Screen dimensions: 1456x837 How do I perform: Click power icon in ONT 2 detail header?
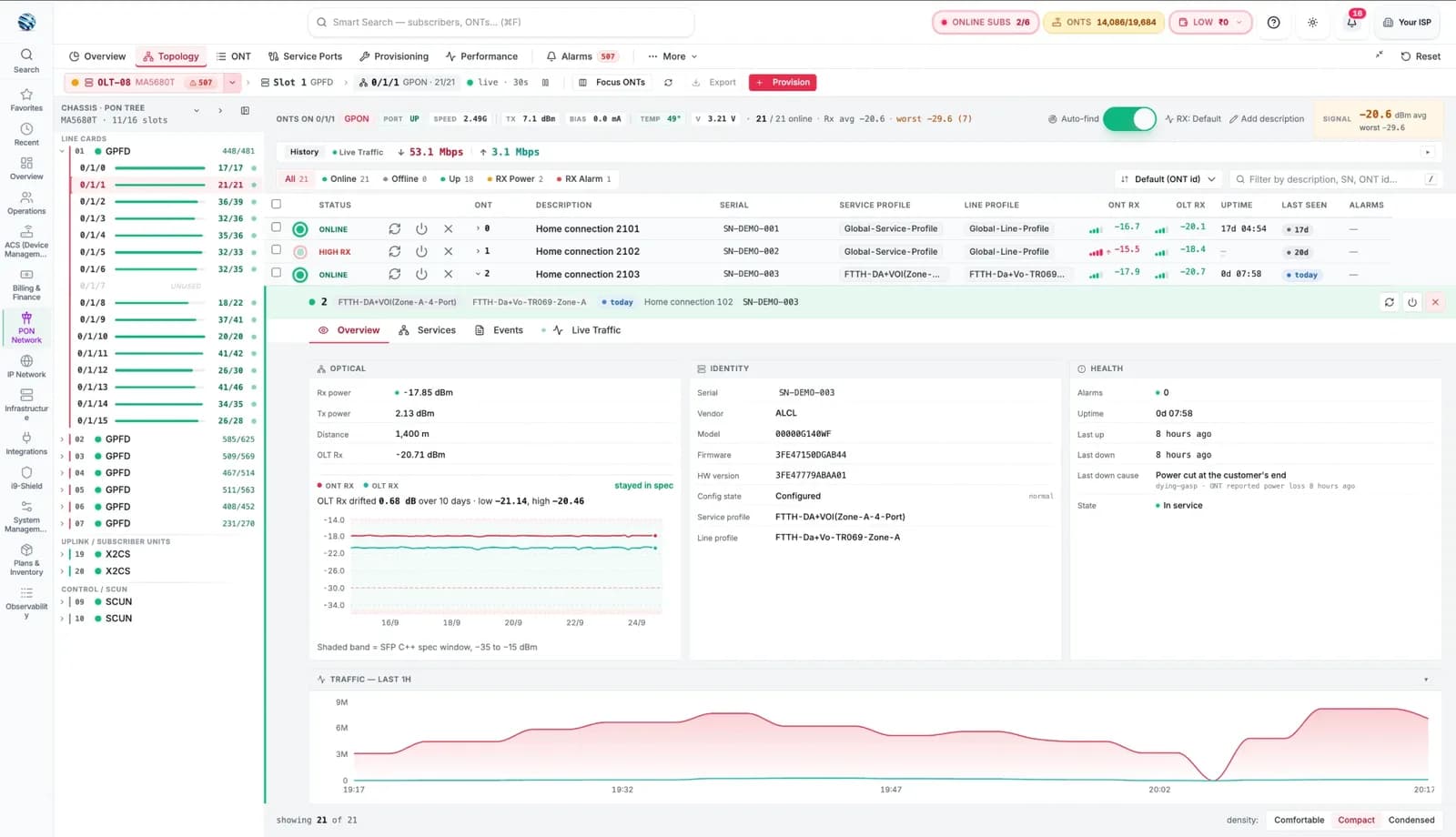(1412, 302)
